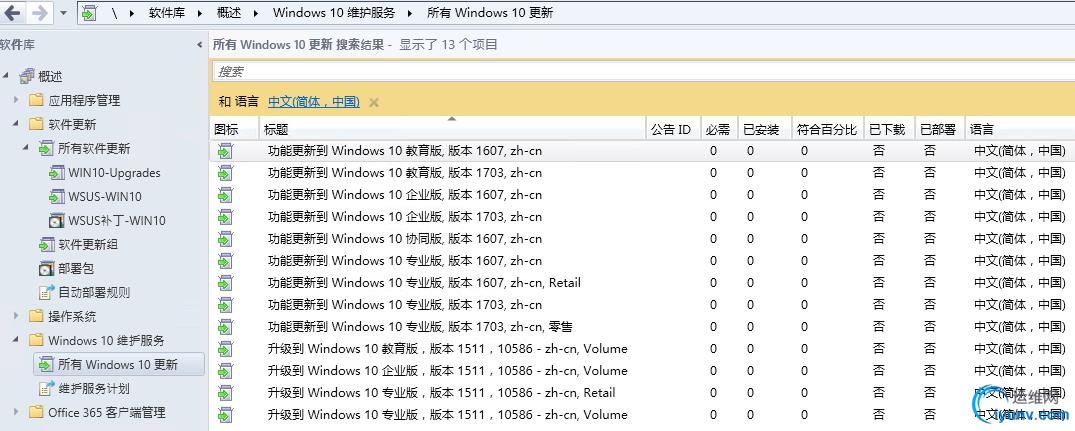
Task: Collapse the 软件库 navigation pane
Action: [x=200, y=45]
